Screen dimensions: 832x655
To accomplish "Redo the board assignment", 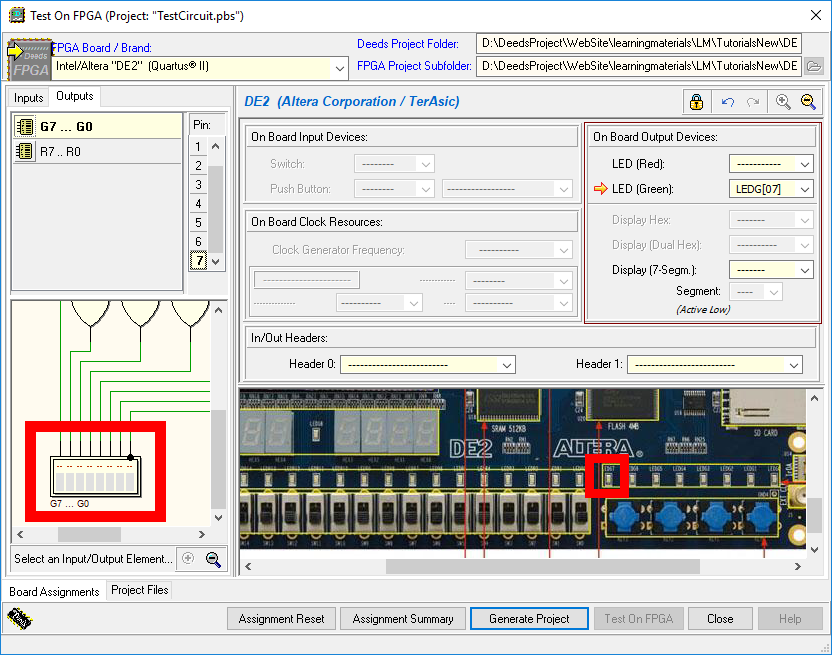I will tap(753, 101).
